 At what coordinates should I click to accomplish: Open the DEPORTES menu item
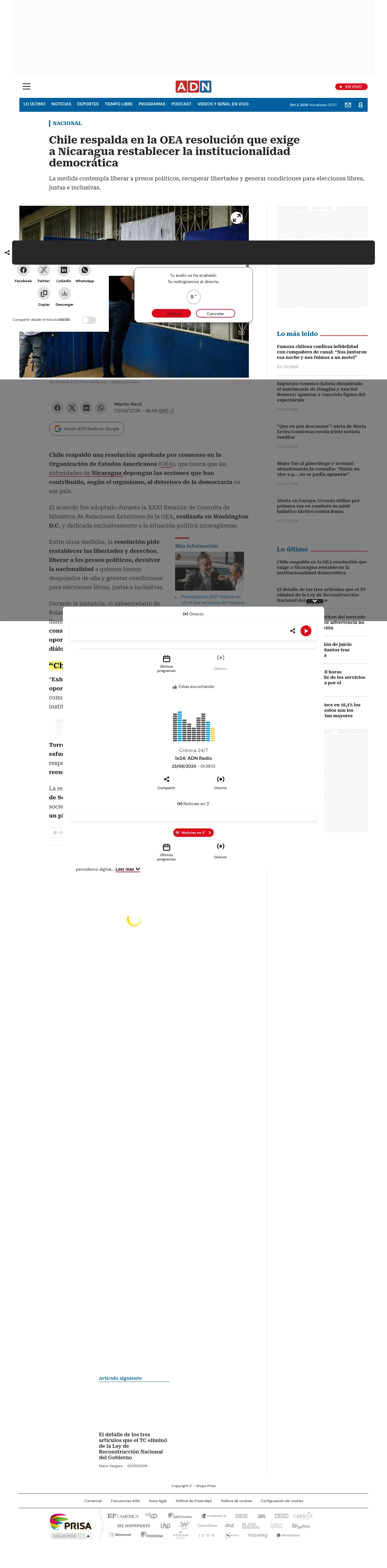[x=88, y=104]
